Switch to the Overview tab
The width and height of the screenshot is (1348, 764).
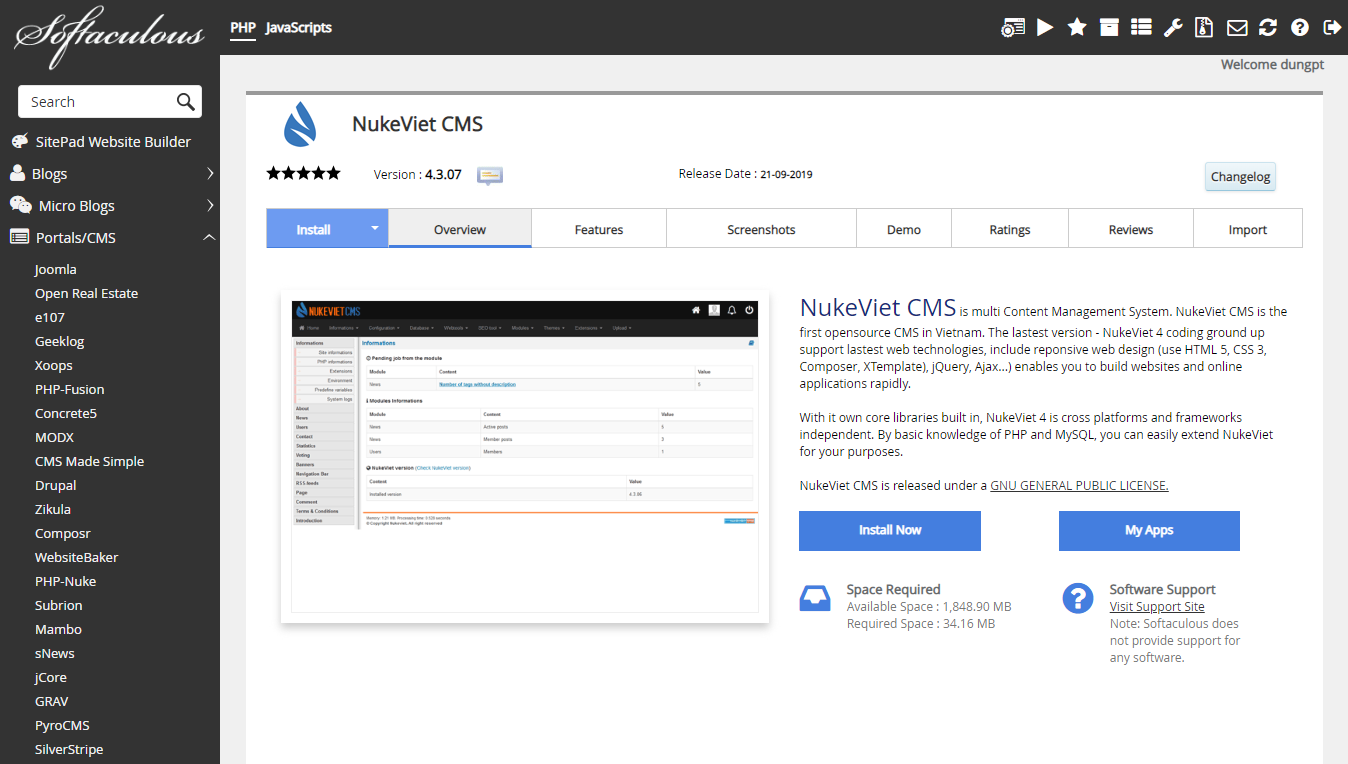coord(460,229)
